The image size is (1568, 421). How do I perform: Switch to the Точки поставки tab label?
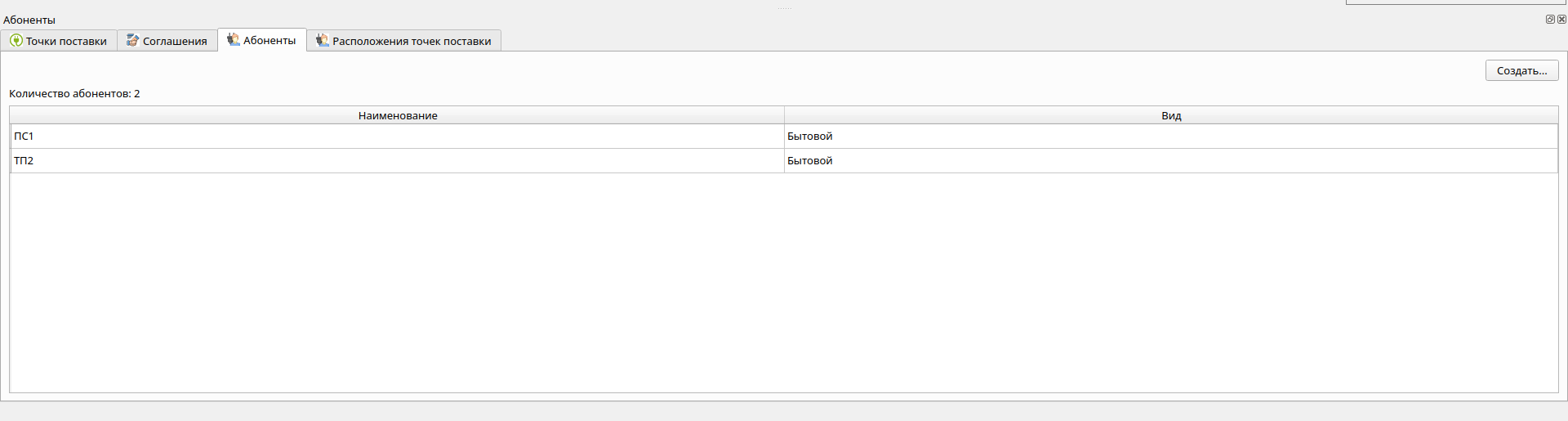66,41
